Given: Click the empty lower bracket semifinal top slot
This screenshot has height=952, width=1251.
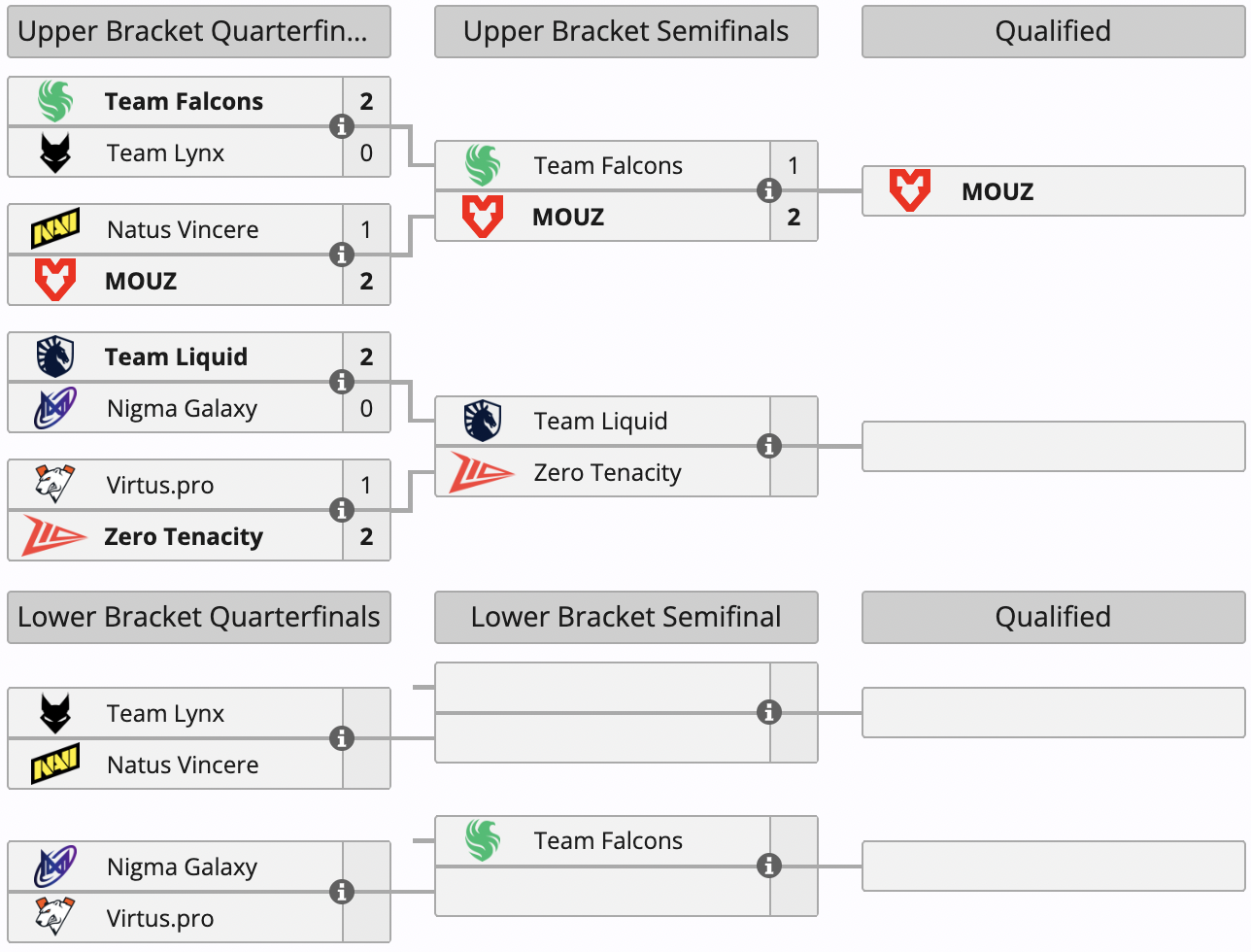Looking at the screenshot, I should (x=602, y=688).
